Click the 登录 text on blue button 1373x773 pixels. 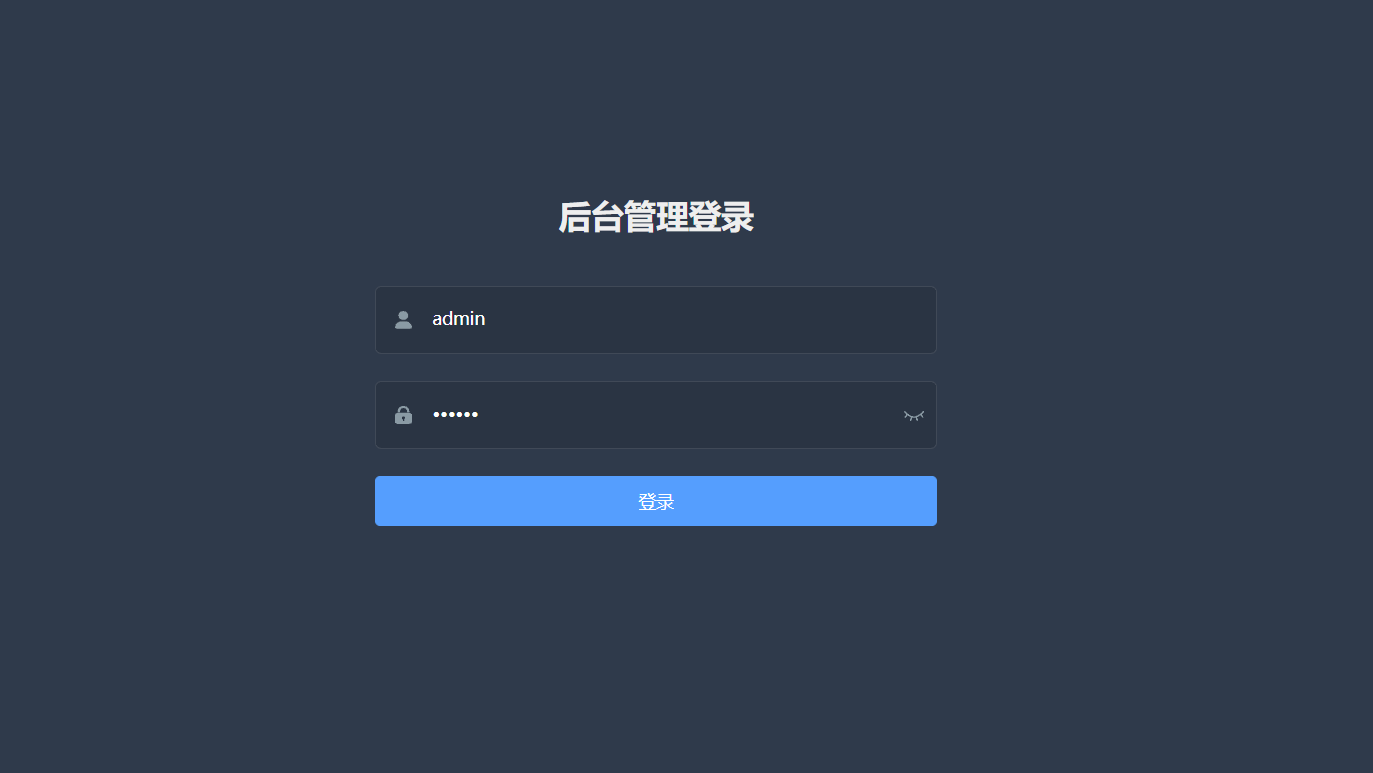(656, 502)
